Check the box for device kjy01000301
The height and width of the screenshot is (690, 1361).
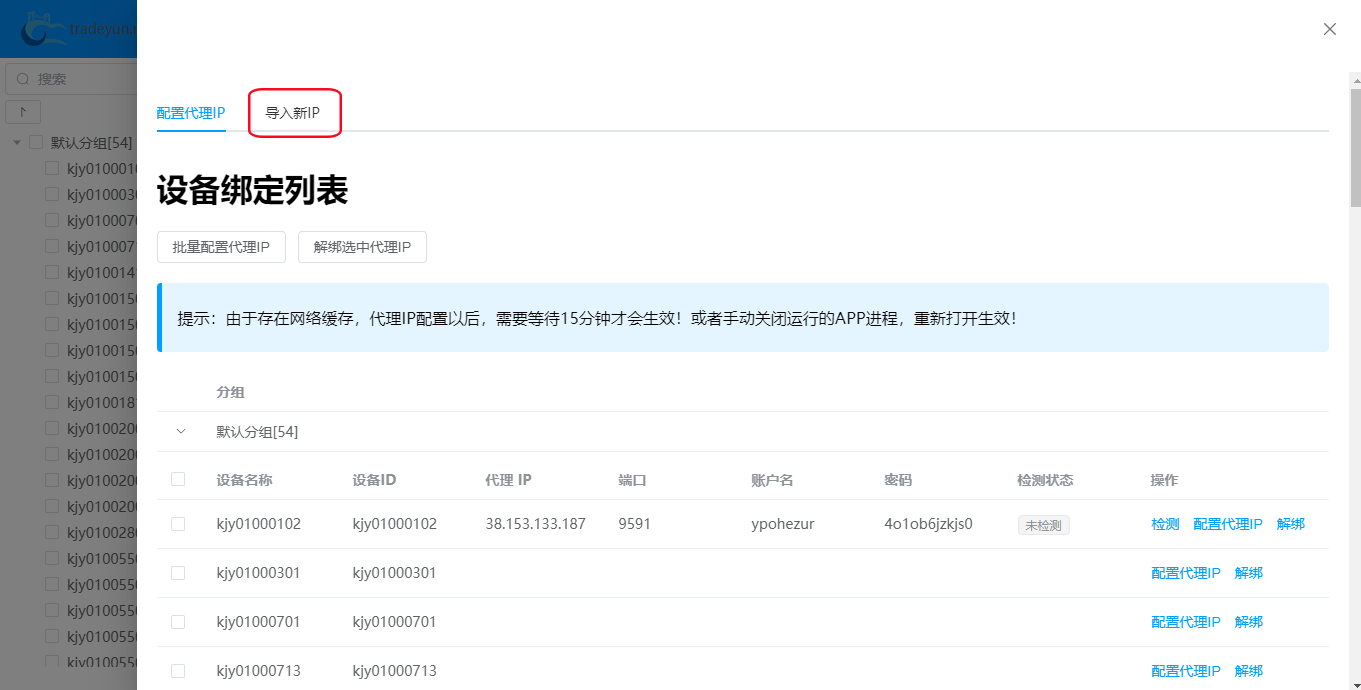tap(178, 573)
